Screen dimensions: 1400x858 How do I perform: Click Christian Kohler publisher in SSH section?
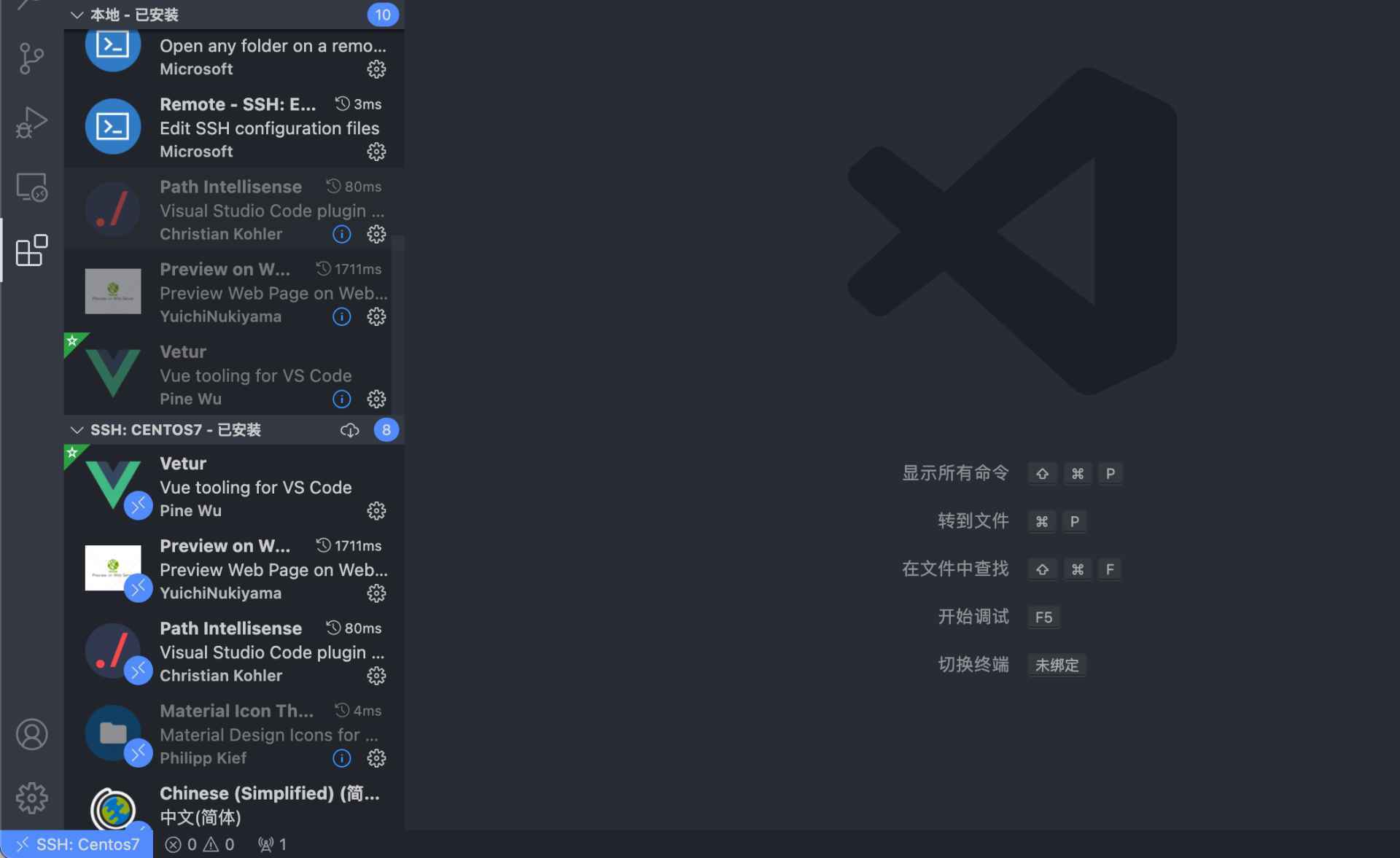[x=221, y=676]
